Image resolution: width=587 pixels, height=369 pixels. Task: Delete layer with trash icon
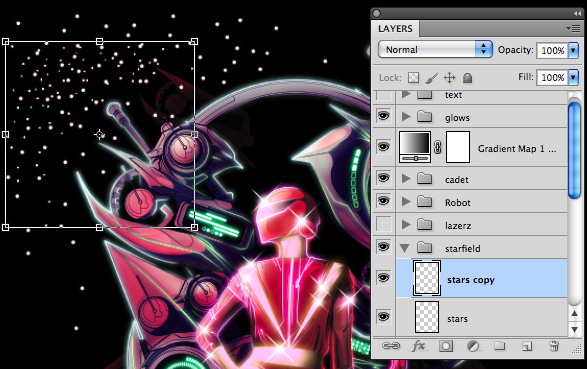554,346
